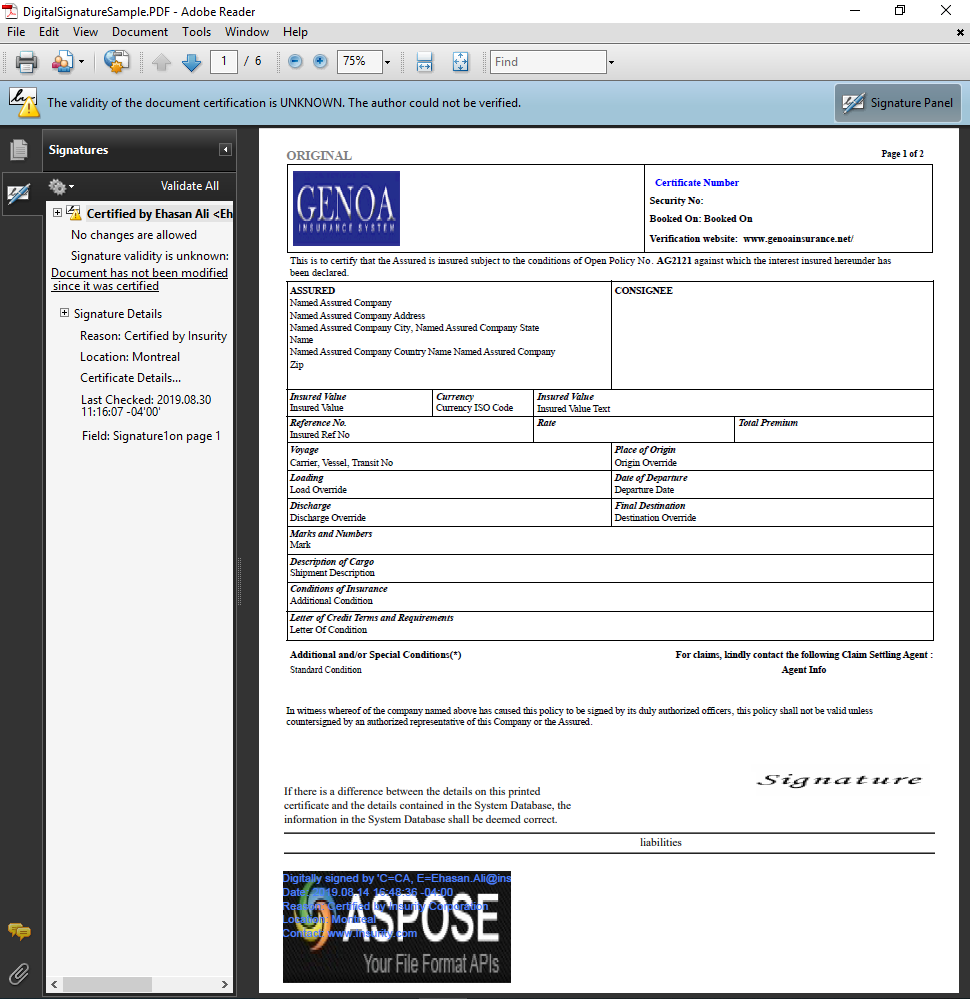The image size is (970, 999).
Task: Open the Attachments paperclip icon
Action: point(18,973)
